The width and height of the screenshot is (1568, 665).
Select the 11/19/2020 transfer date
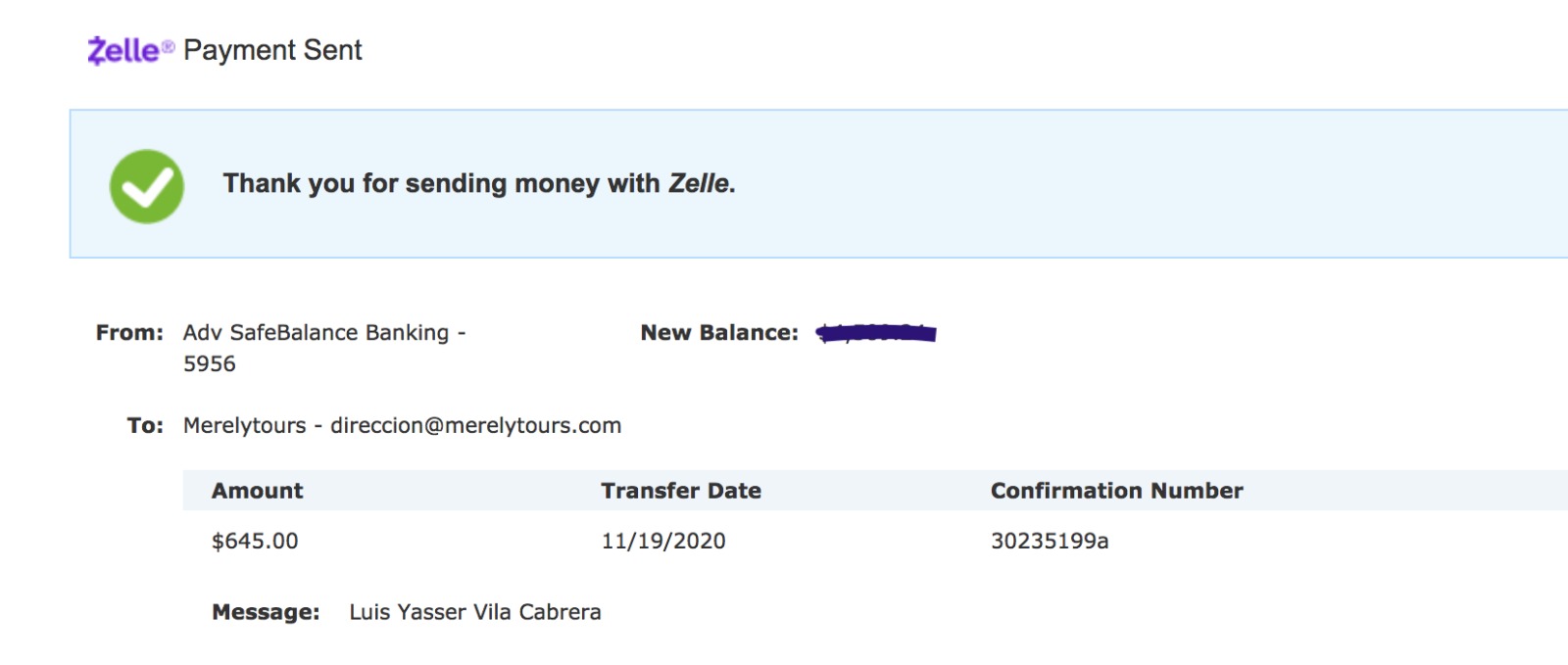(663, 541)
